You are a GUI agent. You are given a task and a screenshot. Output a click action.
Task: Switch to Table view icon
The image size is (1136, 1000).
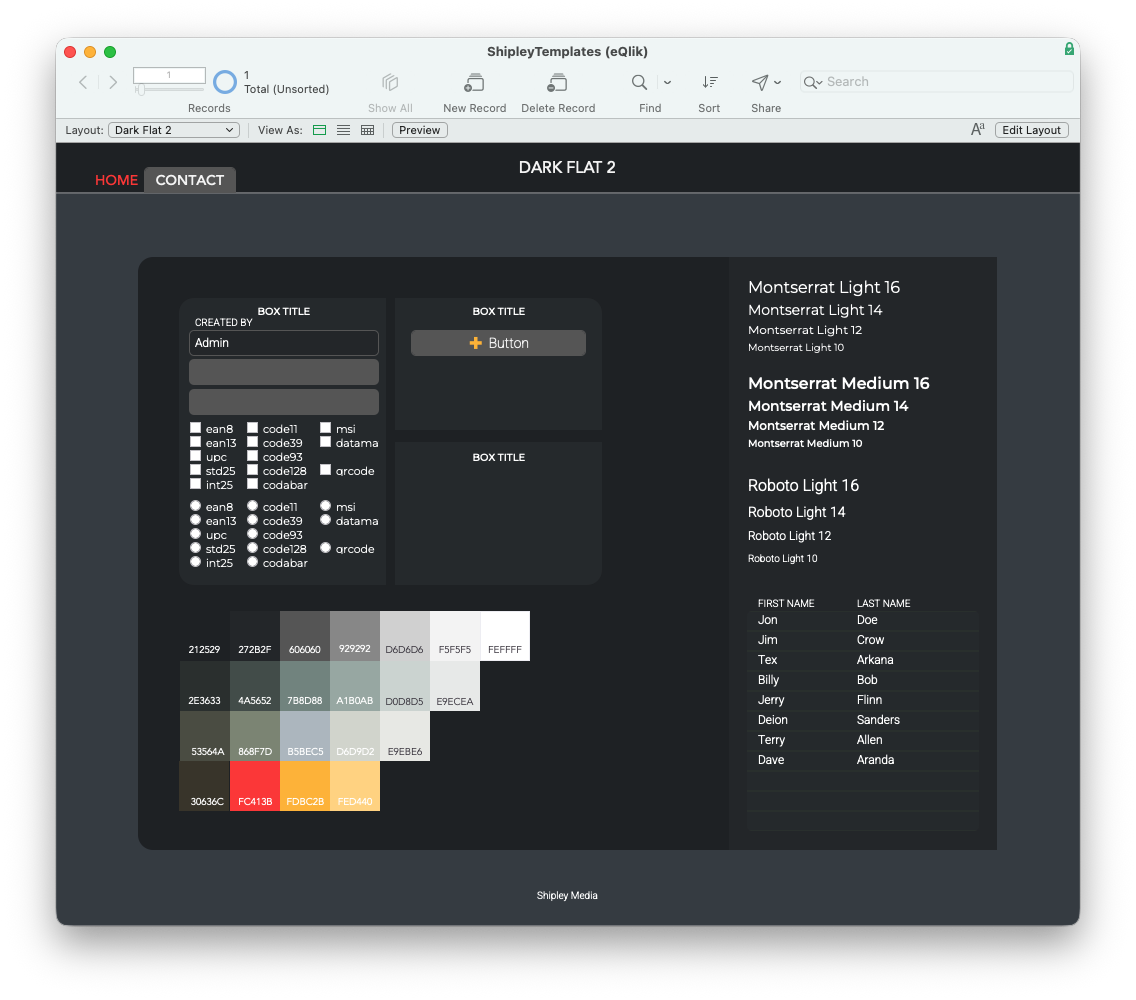pyautogui.click(x=367, y=130)
